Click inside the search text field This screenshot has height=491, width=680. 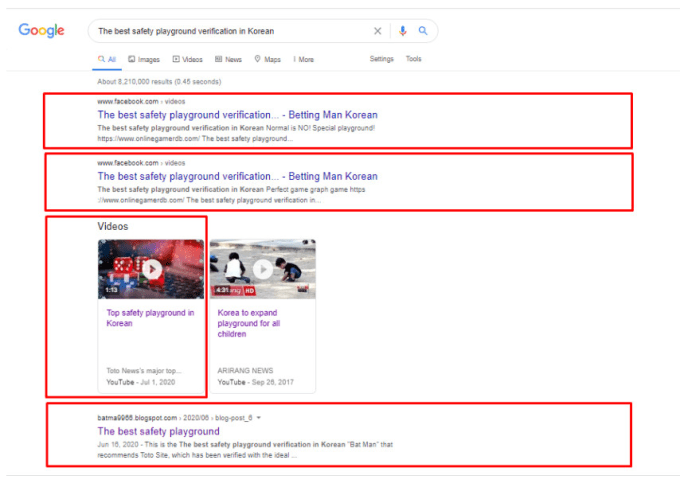[x=230, y=31]
